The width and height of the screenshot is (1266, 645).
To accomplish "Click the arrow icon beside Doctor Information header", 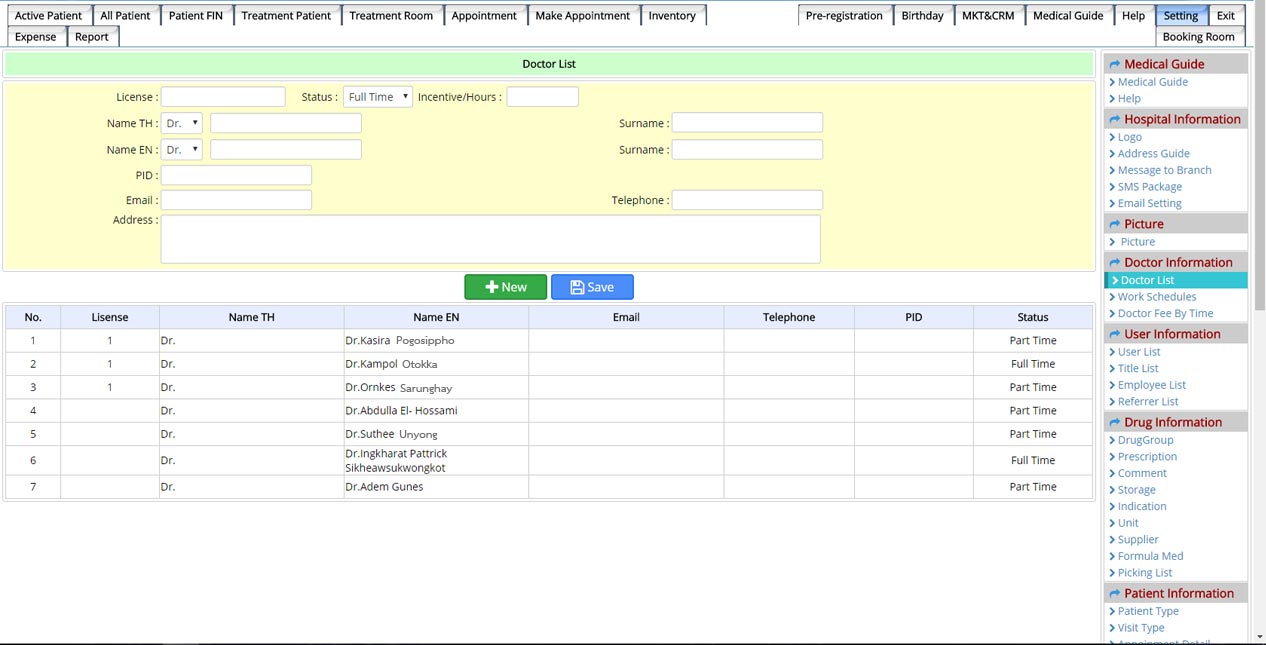I will tap(1114, 263).
